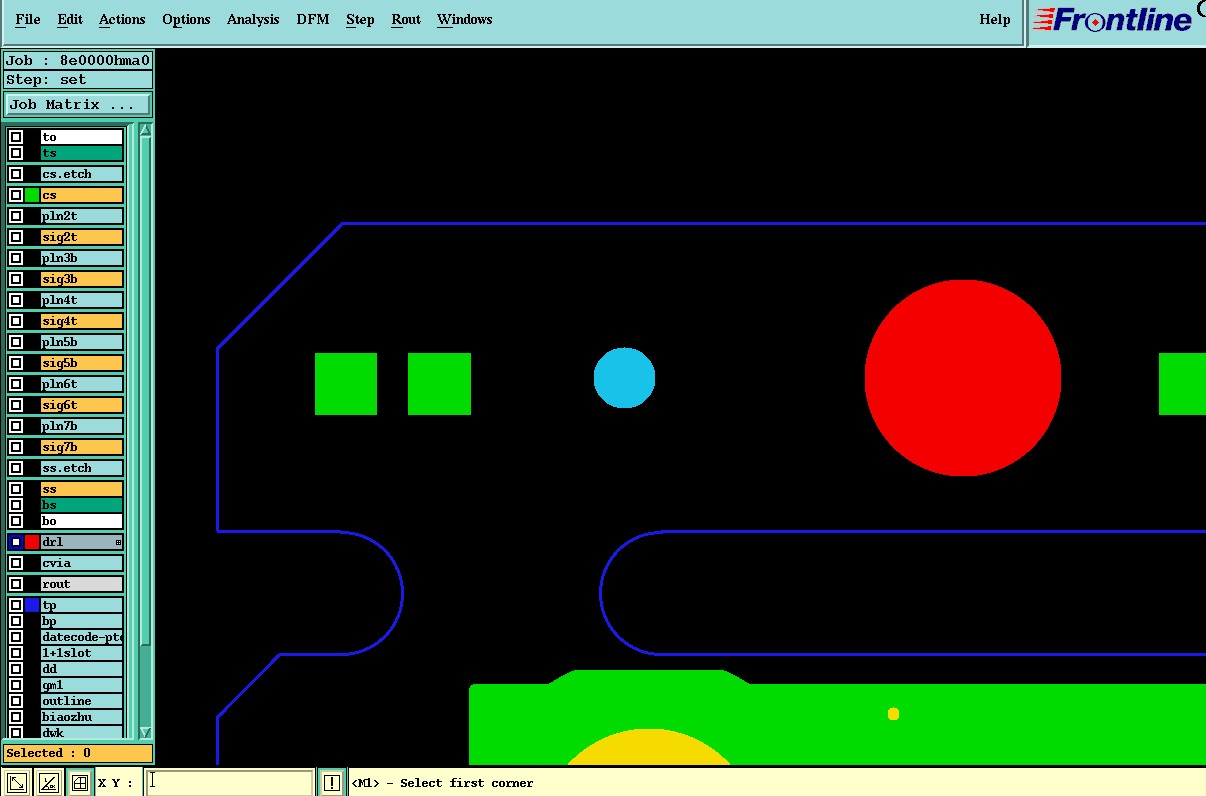The image size is (1206, 796).
Task: Select the 1+1slot layer name
Action: [82, 653]
